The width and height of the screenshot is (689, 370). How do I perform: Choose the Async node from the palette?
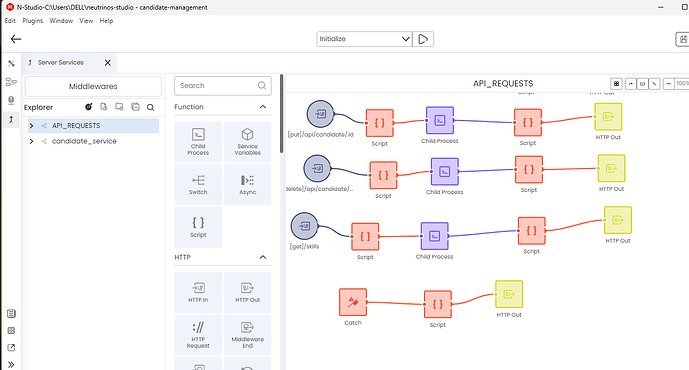click(247, 185)
